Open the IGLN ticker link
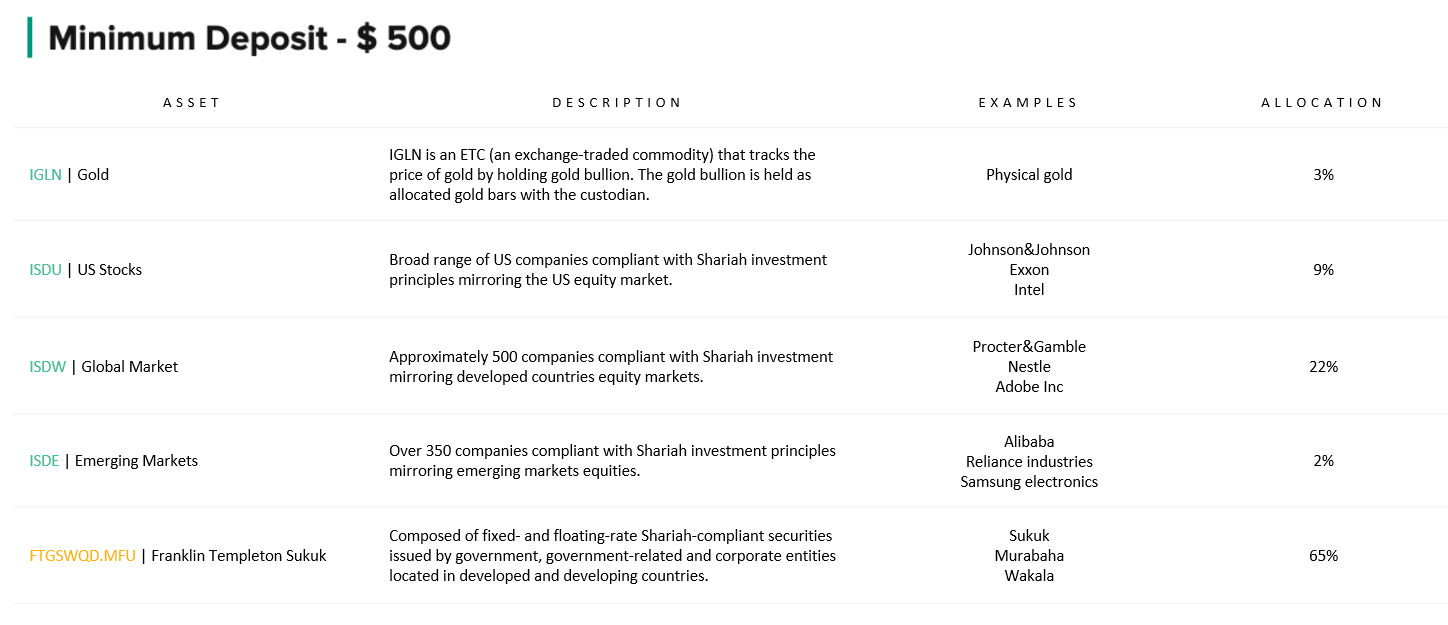The image size is (1448, 625). point(46,175)
